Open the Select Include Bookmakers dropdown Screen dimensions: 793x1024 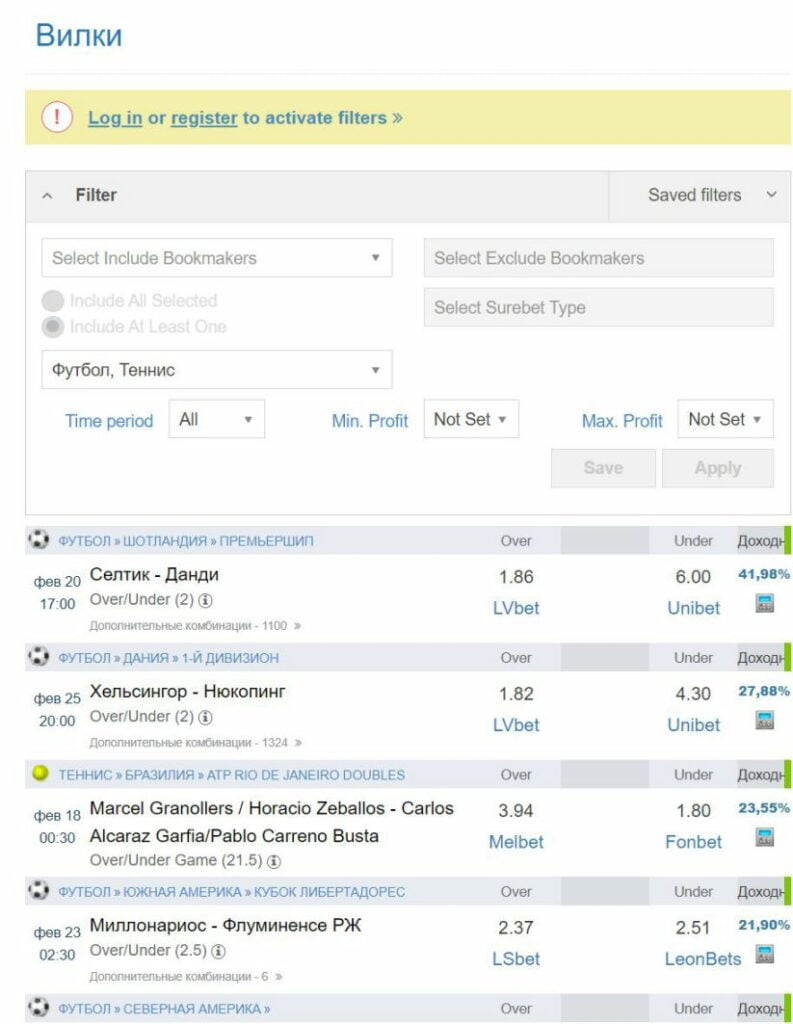pos(216,258)
